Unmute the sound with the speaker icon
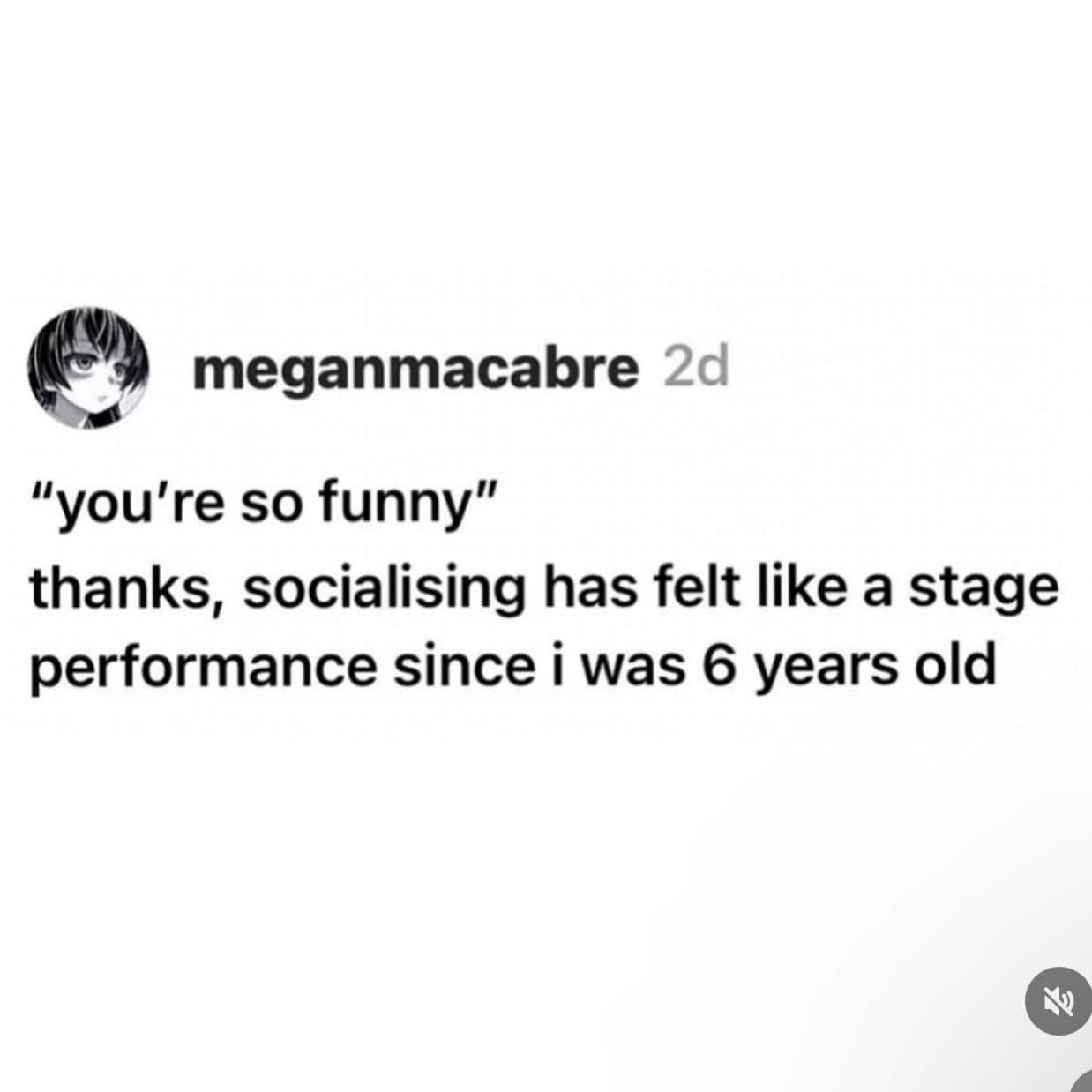 pyautogui.click(x=1058, y=1000)
